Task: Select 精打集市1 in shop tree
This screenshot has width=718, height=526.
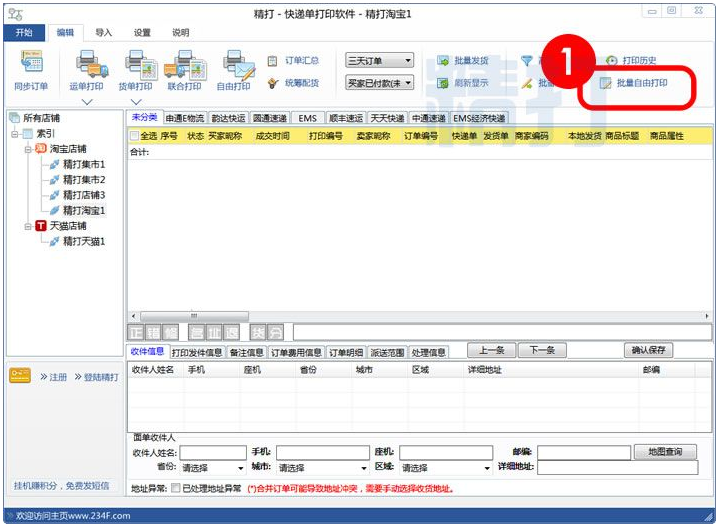Action: (x=84, y=164)
